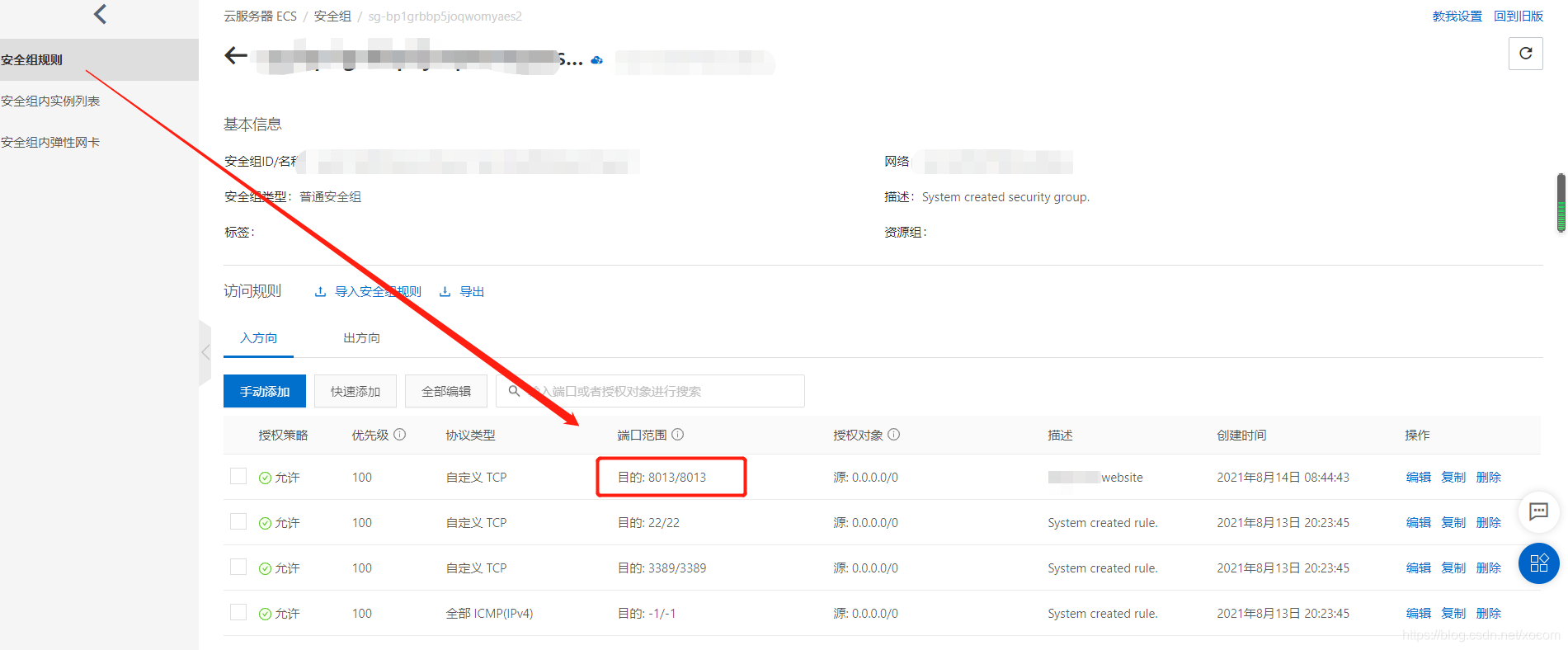Click the info icon beside 端口范围 header
Viewport: 1568px width, 650px height.
click(678, 435)
